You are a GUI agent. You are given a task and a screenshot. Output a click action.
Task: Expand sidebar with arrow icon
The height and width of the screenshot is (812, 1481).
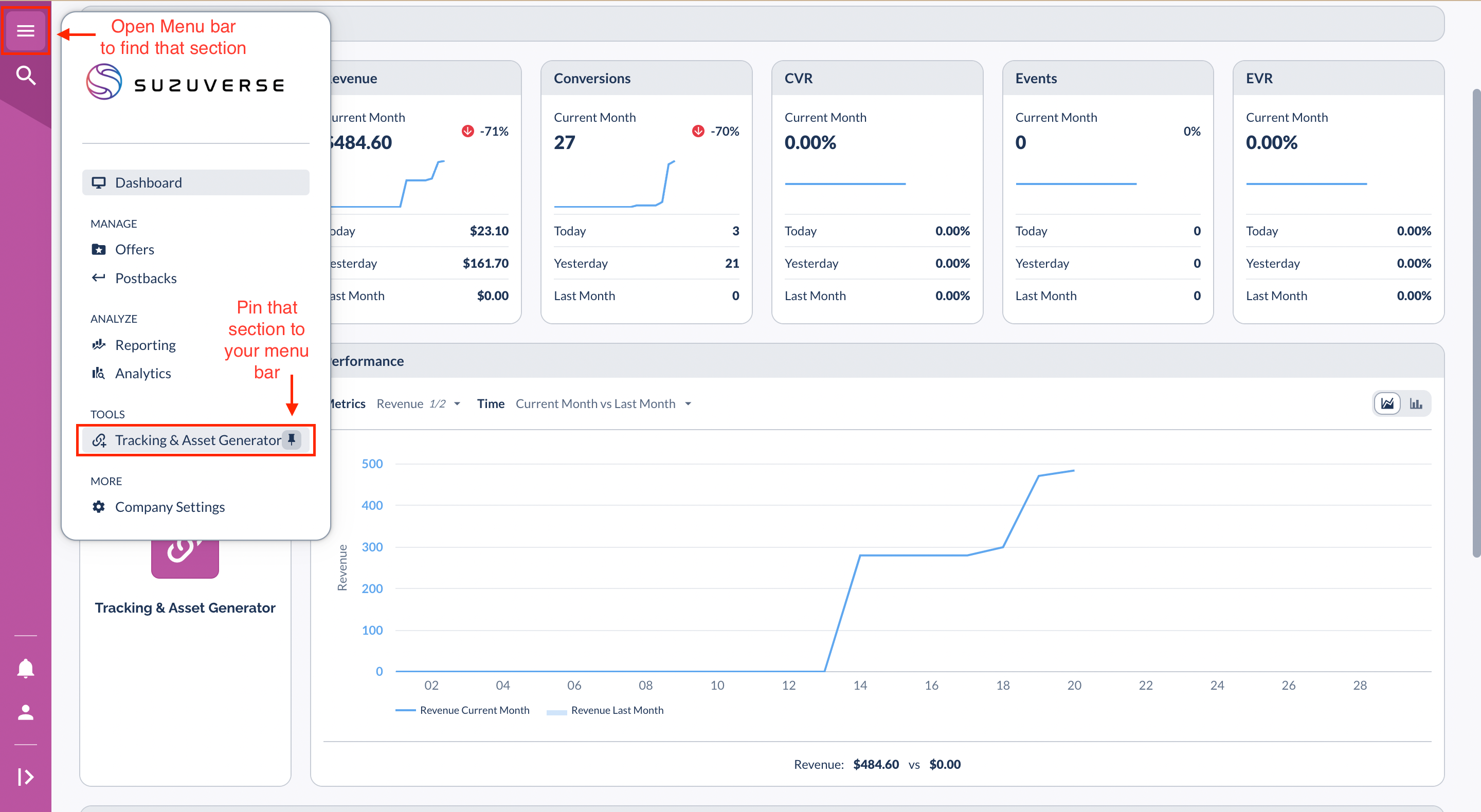(25, 777)
